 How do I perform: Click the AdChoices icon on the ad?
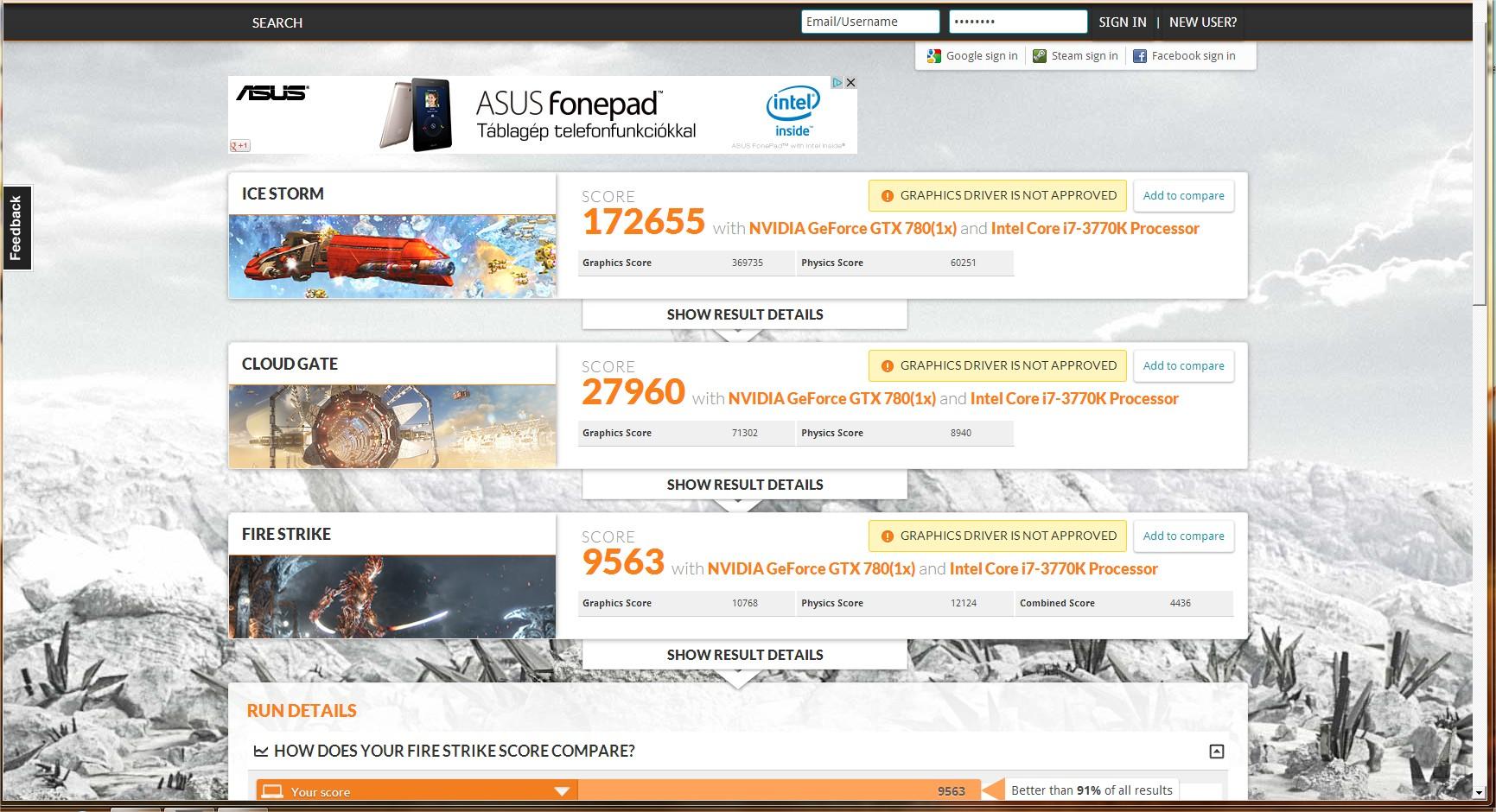coord(837,83)
